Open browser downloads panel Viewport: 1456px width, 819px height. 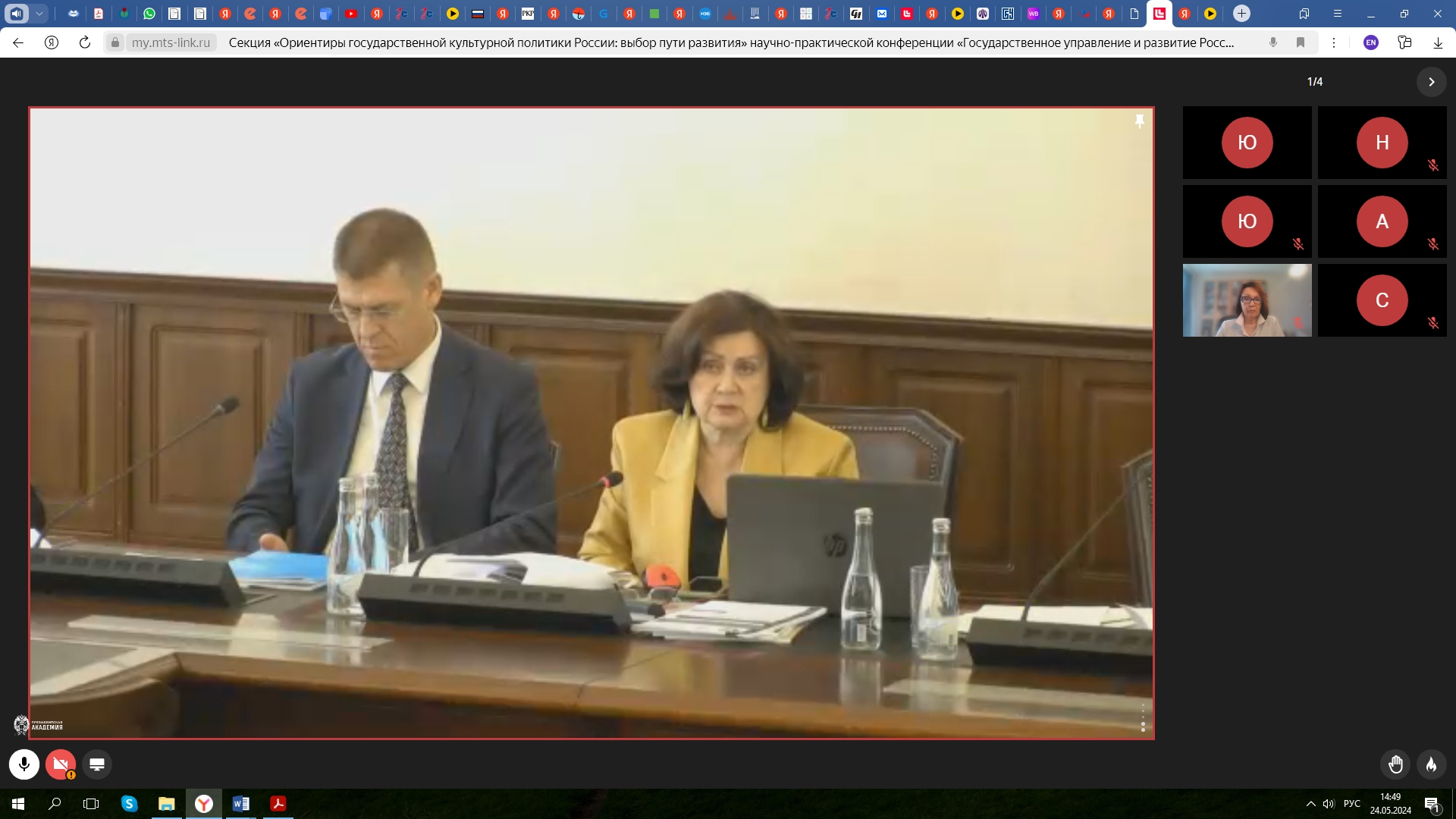point(1438,42)
